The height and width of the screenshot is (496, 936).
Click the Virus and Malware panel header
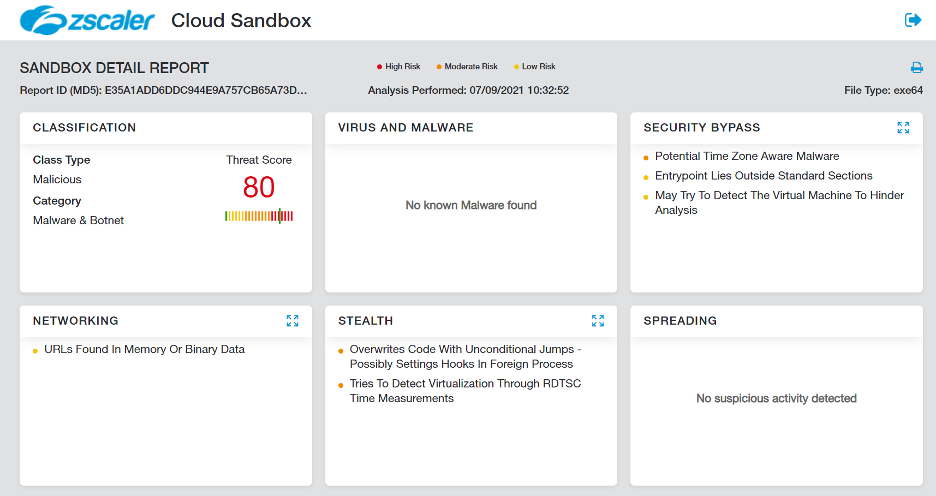pyautogui.click(x=406, y=128)
